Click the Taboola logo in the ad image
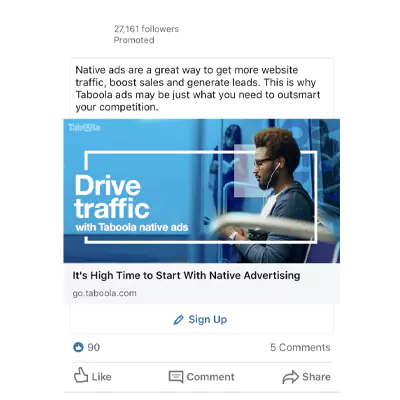 (x=84, y=128)
